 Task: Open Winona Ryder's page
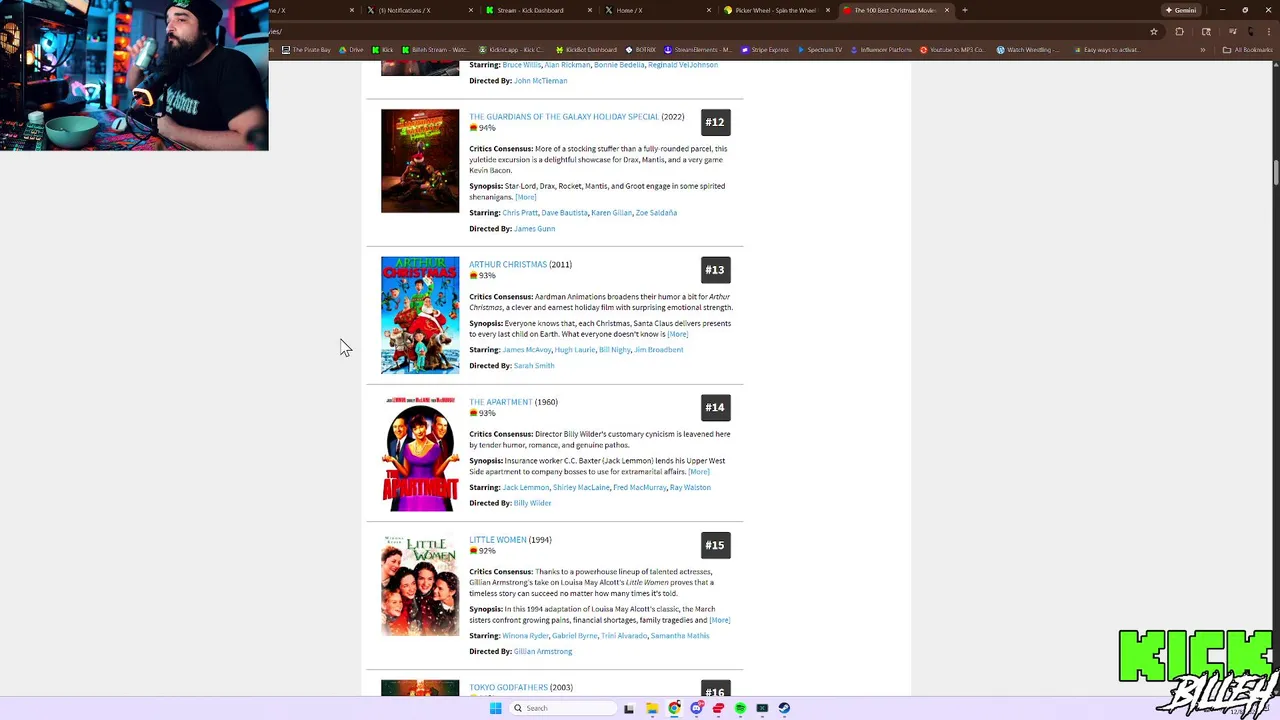coord(525,636)
